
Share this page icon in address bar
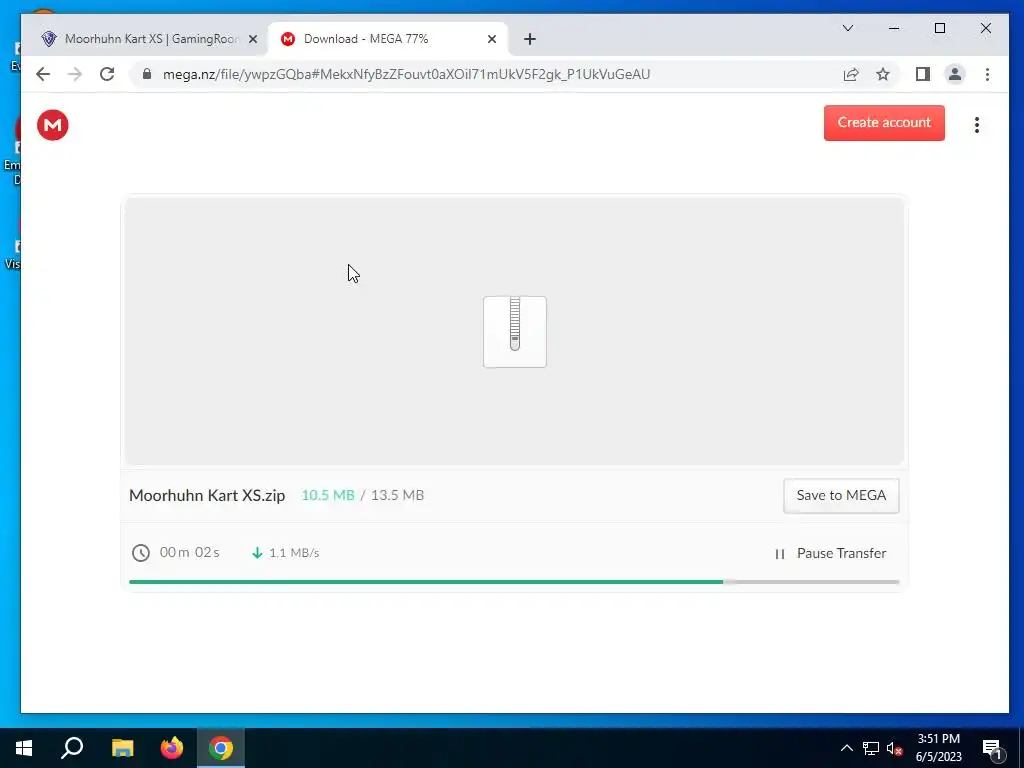(x=851, y=74)
